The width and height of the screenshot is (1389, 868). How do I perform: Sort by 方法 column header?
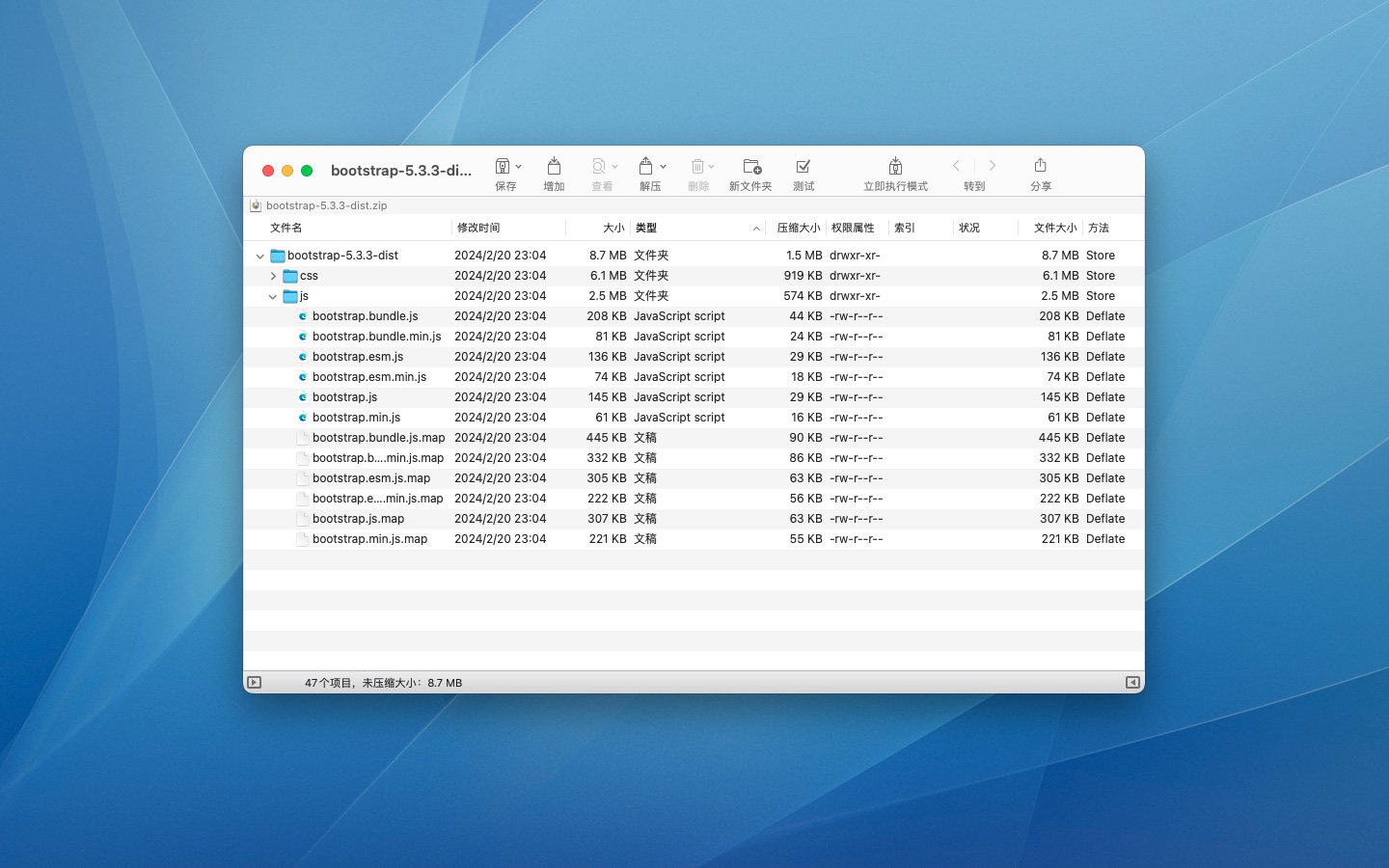(1099, 228)
